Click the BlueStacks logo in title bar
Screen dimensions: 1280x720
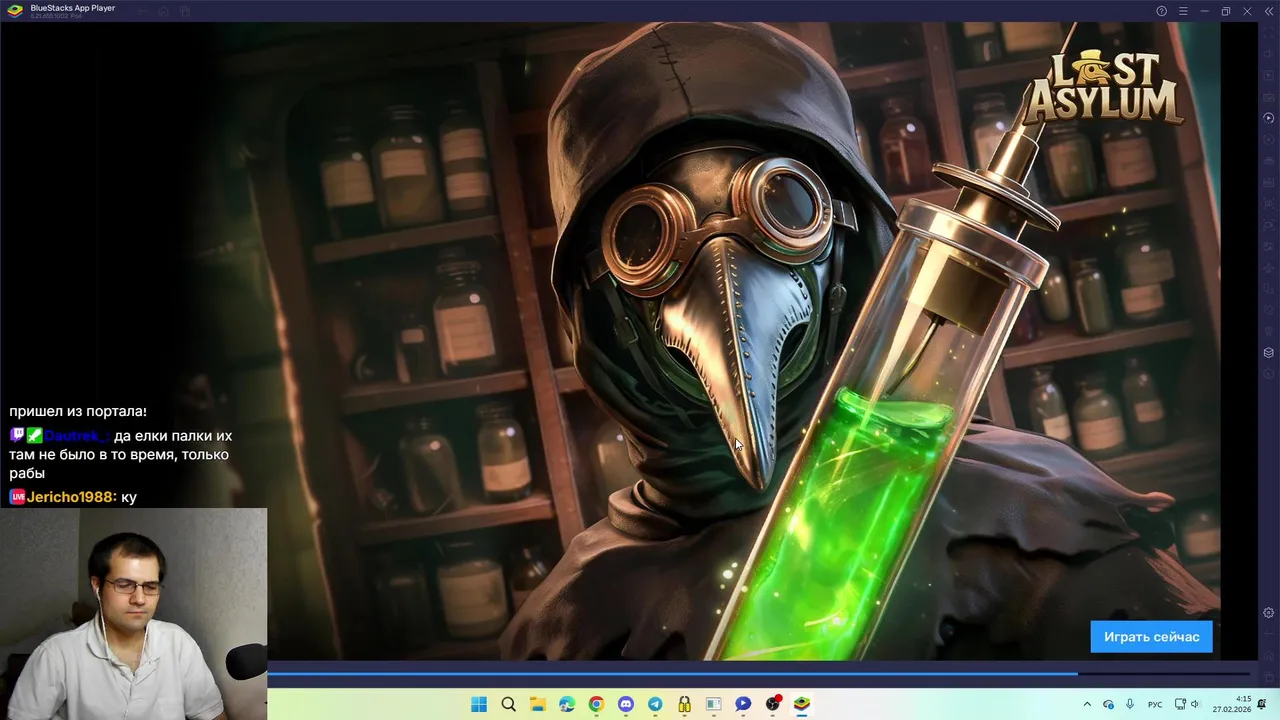click(x=13, y=11)
